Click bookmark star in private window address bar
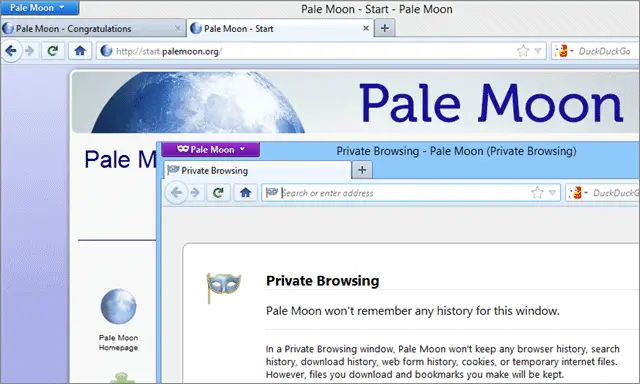The width and height of the screenshot is (640, 384). pos(538,193)
